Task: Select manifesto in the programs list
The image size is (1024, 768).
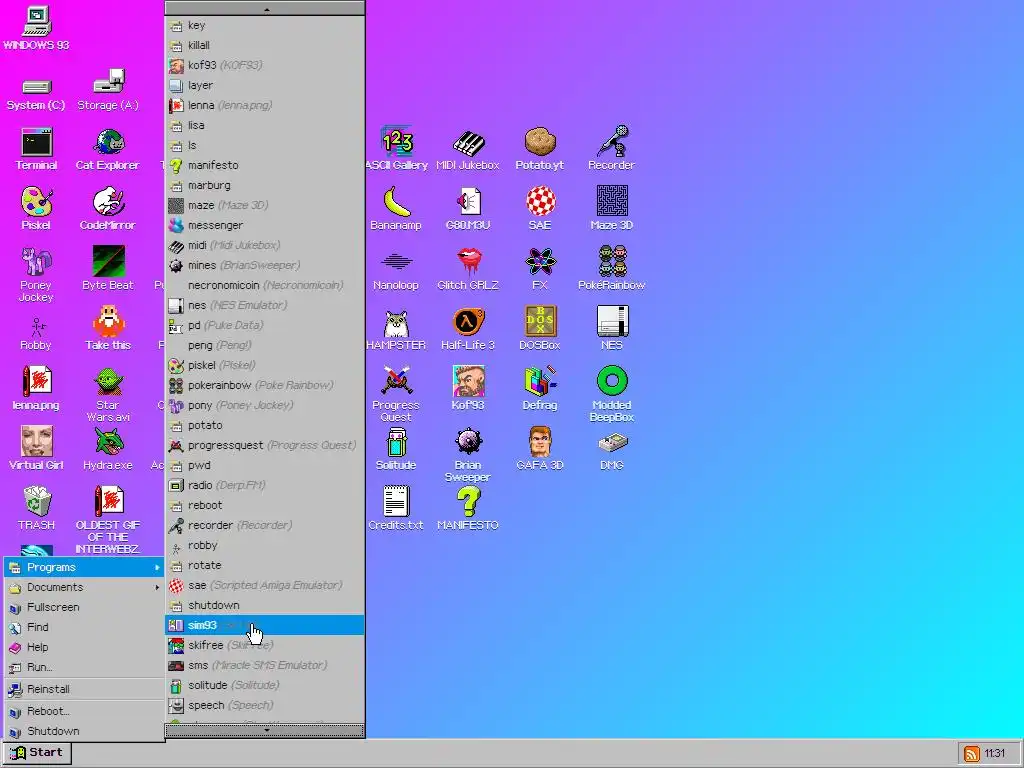Action: [x=264, y=165]
